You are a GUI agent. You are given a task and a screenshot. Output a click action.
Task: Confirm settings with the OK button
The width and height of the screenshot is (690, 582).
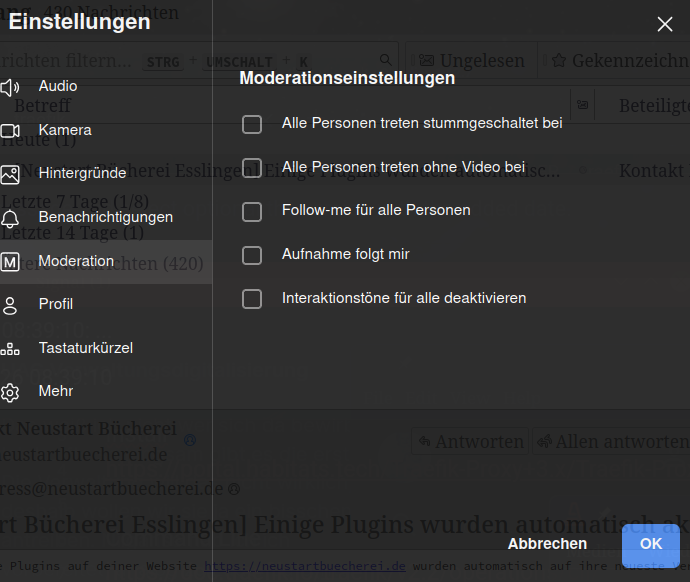tap(650, 544)
